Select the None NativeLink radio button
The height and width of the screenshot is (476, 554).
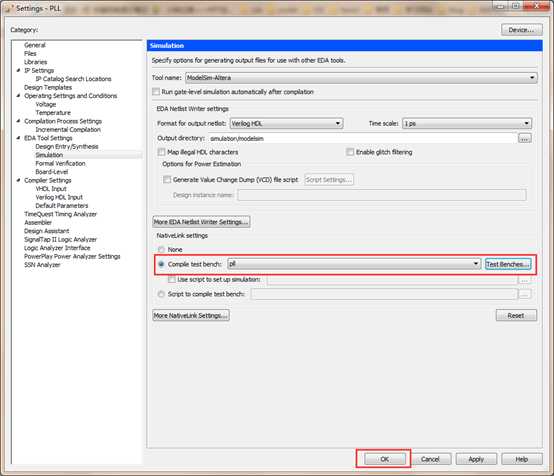[x=161, y=249]
